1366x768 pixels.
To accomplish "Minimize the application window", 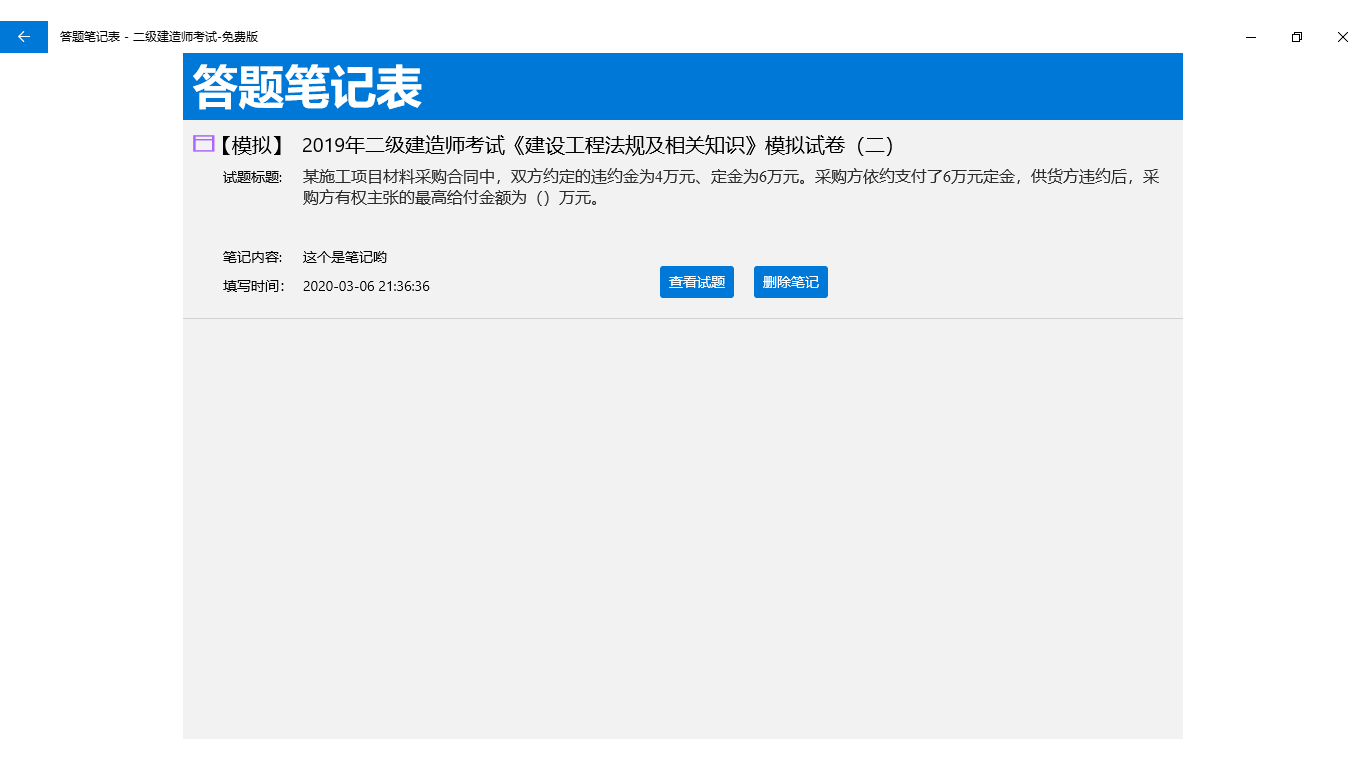I will 1251,37.
